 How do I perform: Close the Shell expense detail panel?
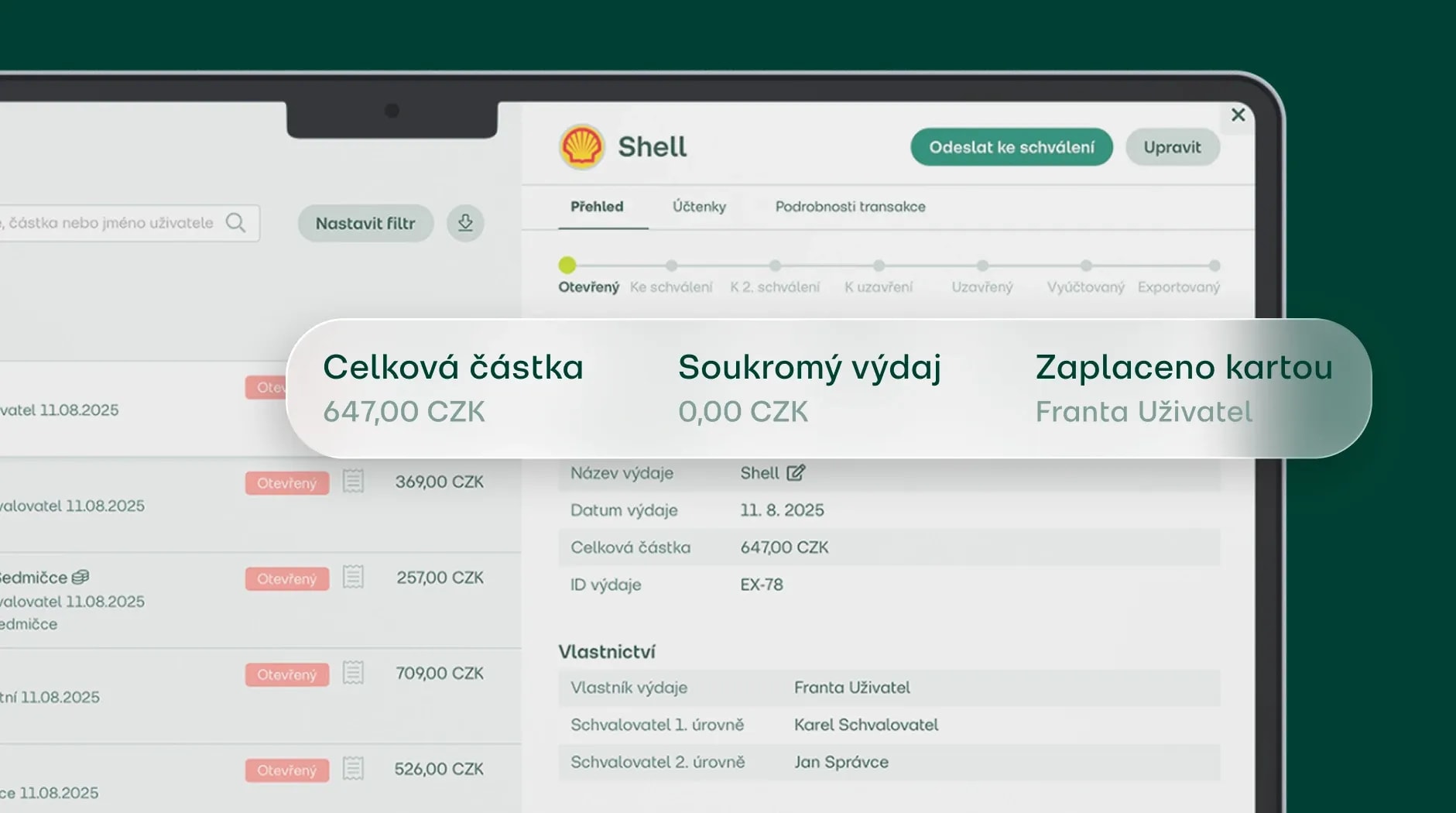click(x=1238, y=115)
